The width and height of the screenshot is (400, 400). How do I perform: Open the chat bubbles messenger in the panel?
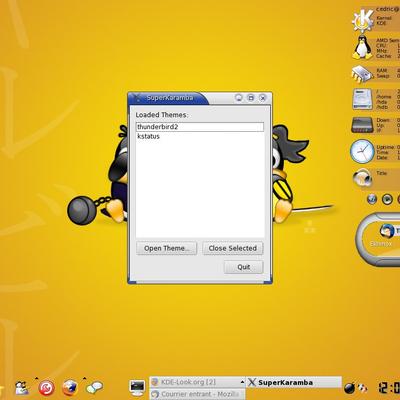94,387
